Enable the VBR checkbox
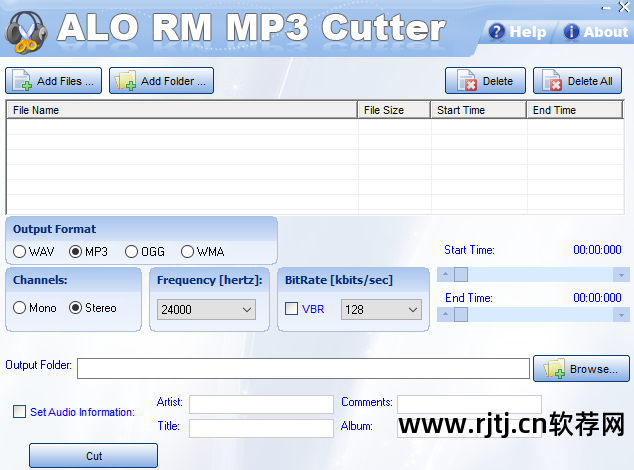The width and height of the screenshot is (634, 470). [x=292, y=309]
